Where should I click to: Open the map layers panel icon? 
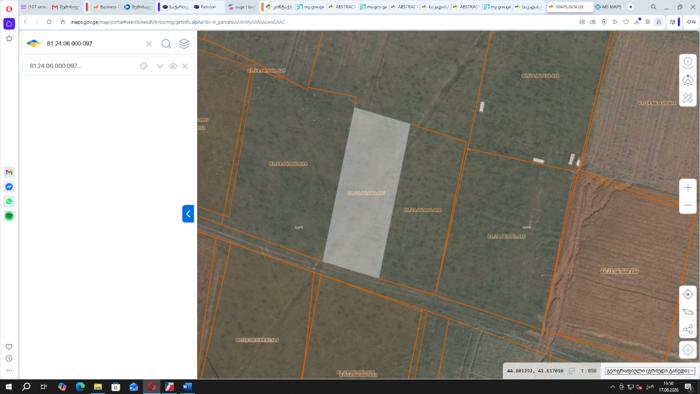point(184,44)
